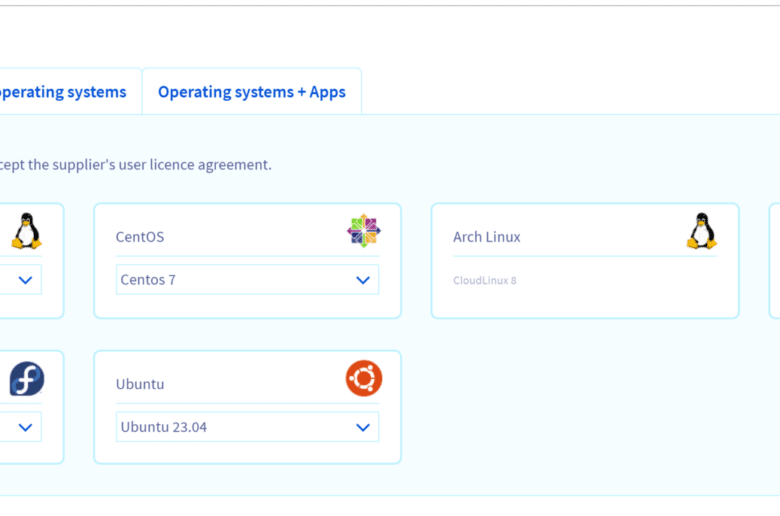Click the Fedora card at bottom left
Viewport: 780px width, 516px height.
point(32,408)
